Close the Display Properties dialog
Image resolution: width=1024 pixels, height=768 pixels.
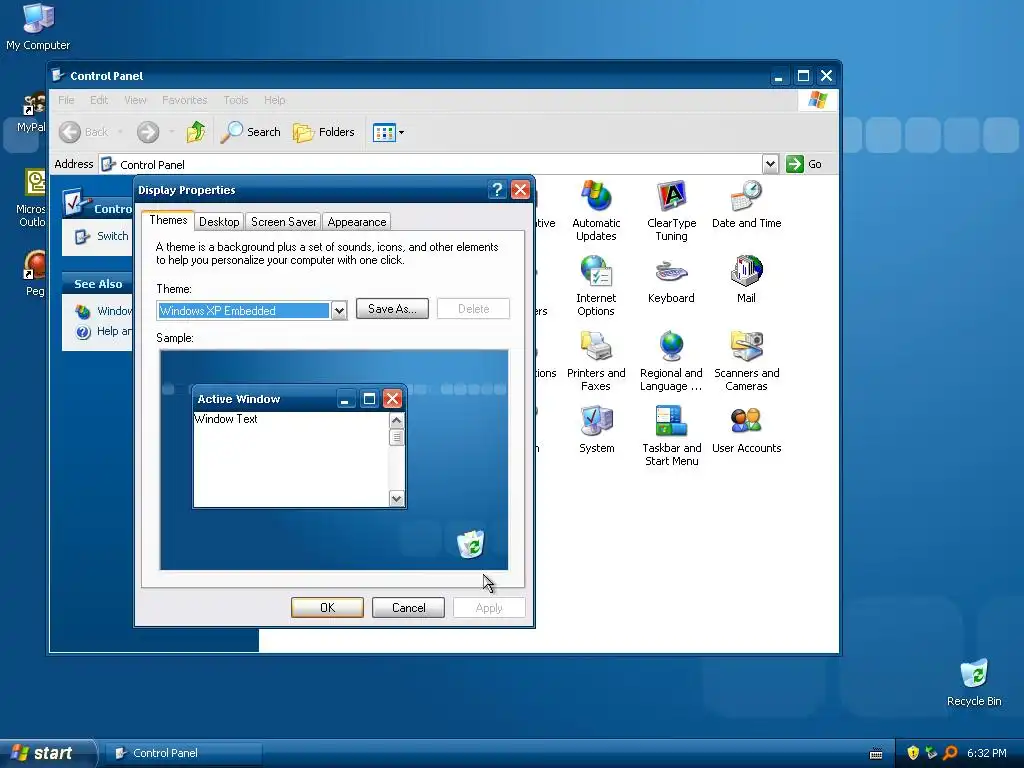click(x=520, y=189)
